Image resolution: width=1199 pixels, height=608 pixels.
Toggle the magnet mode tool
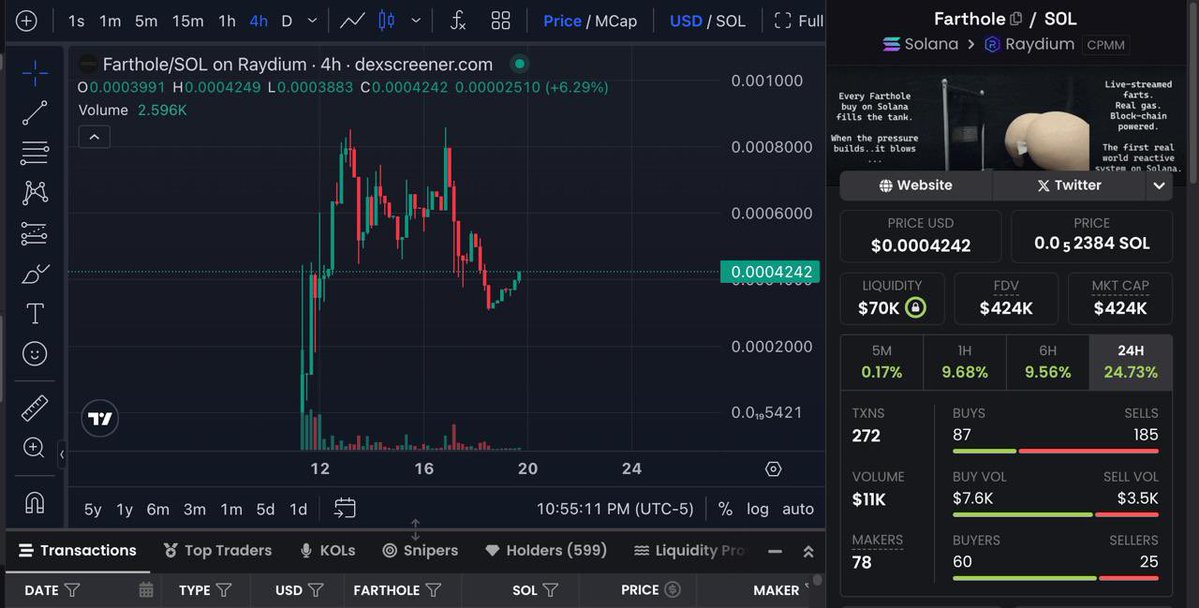pyautogui.click(x=34, y=502)
